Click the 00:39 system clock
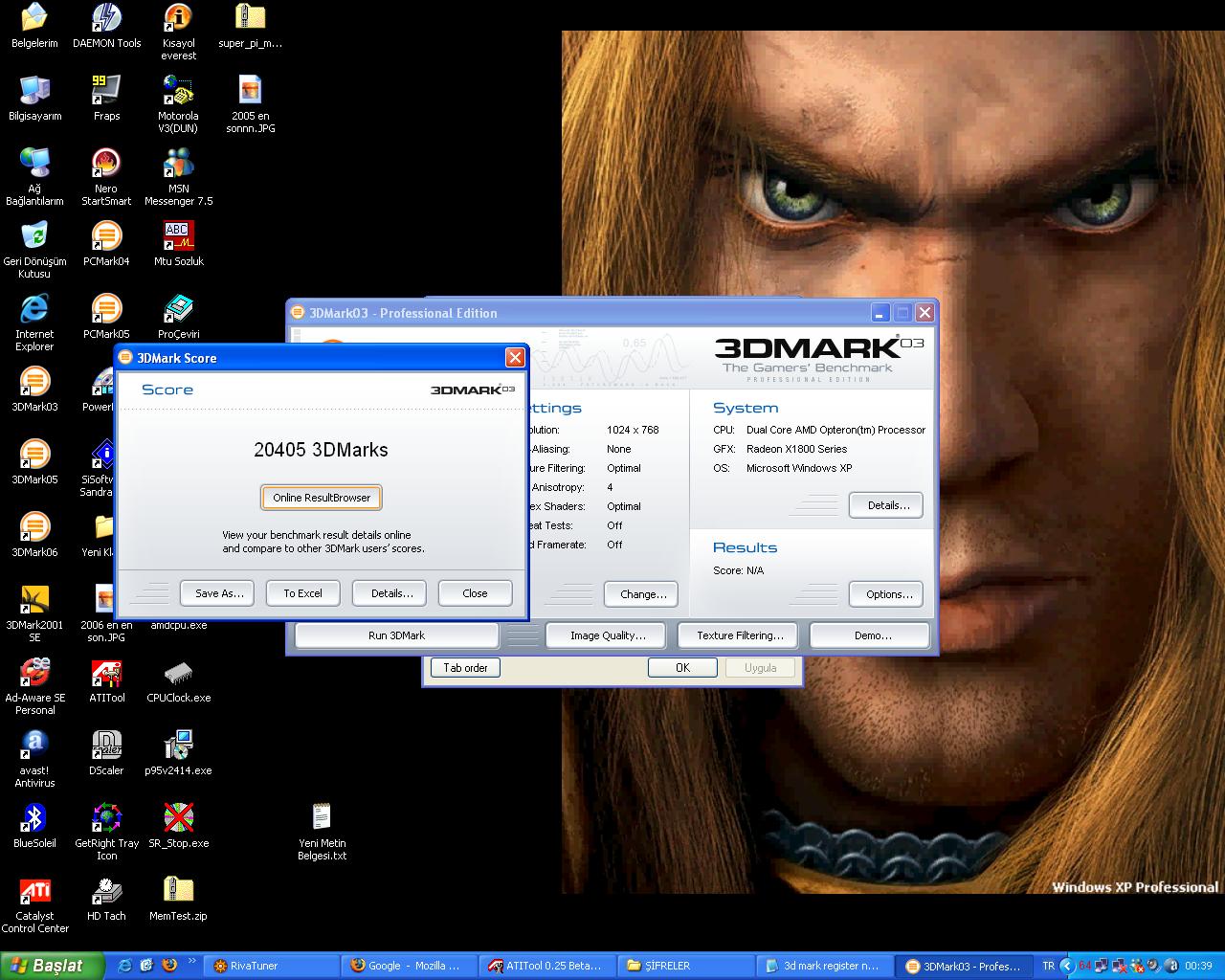Image resolution: width=1225 pixels, height=980 pixels. pyautogui.click(x=1198, y=966)
